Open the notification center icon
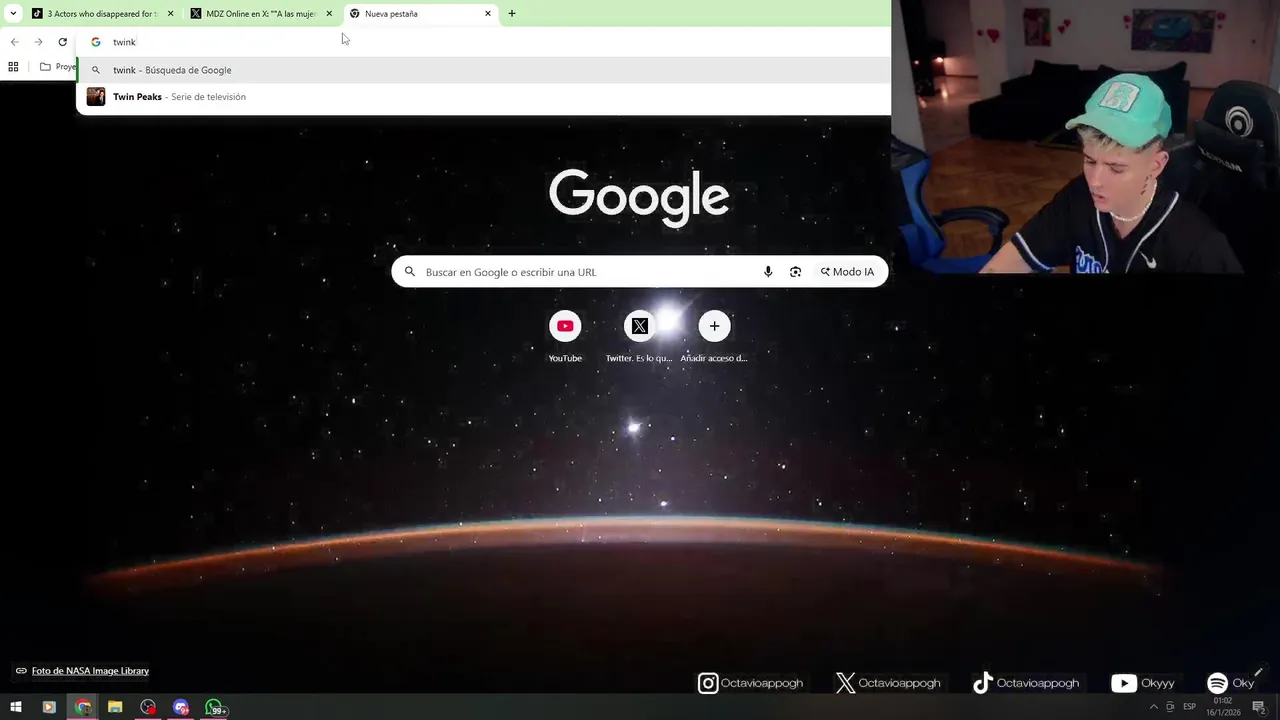This screenshot has width=1280, height=720. point(1259,707)
